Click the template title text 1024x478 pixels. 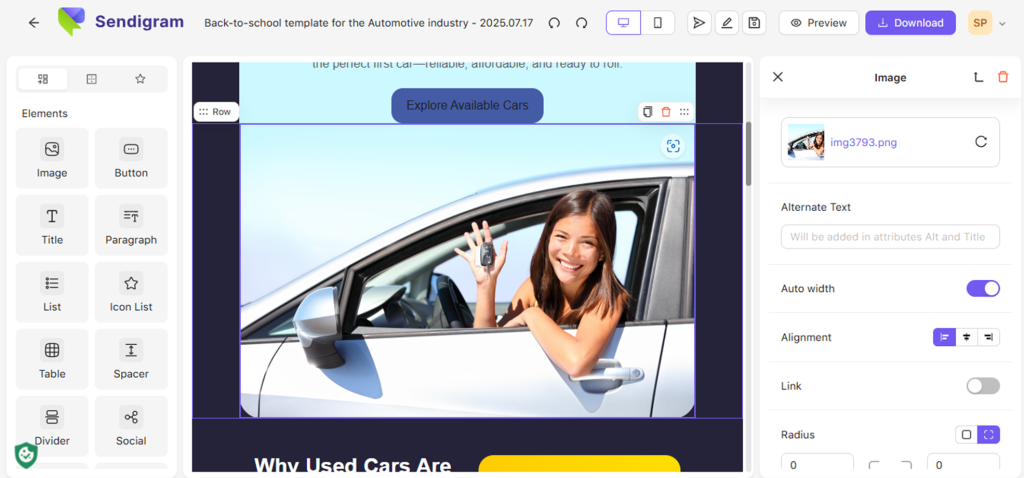click(x=368, y=23)
